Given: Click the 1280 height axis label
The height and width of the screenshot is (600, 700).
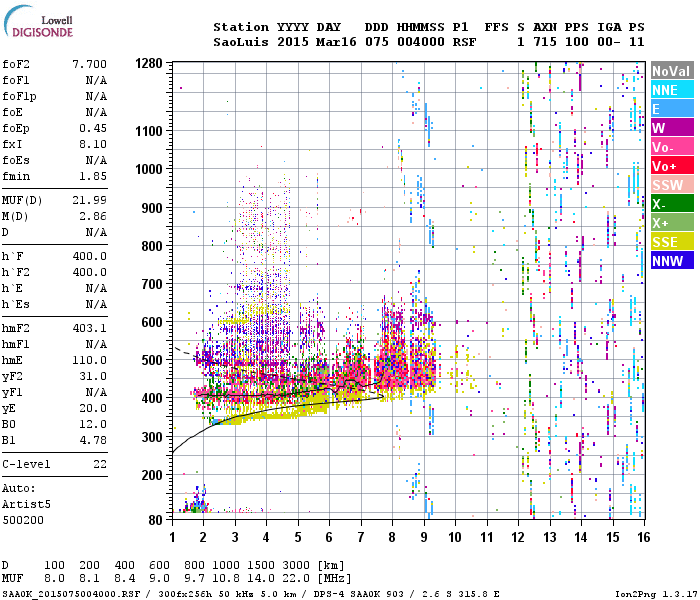Looking at the screenshot, I should 149,63.
